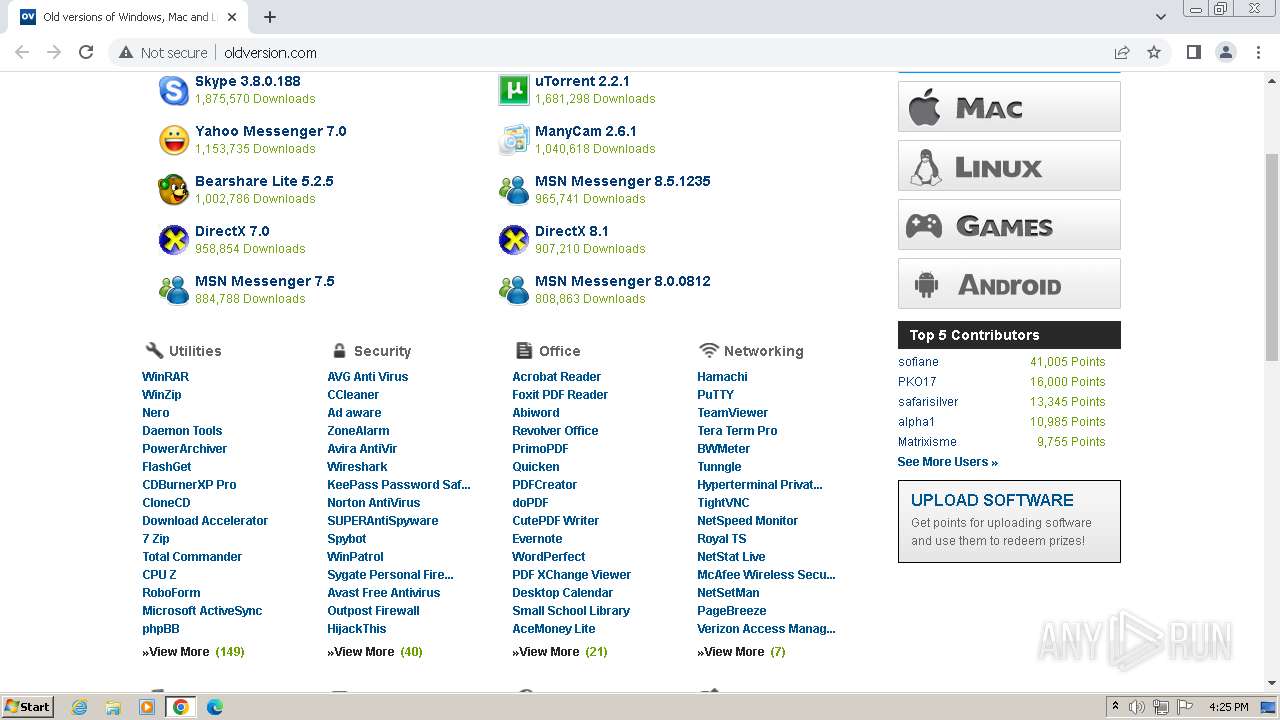Open the WinRAR link
The image size is (1280, 720).
[165, 377]
